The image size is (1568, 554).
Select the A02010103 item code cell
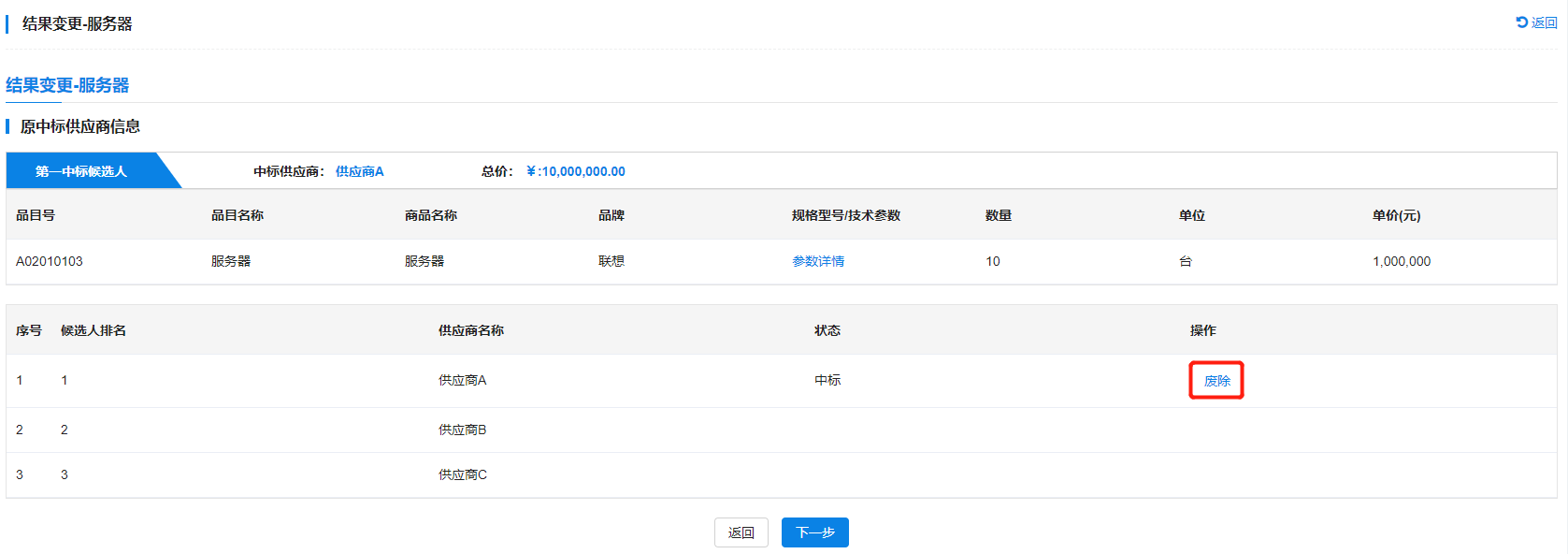coord(50,261)
